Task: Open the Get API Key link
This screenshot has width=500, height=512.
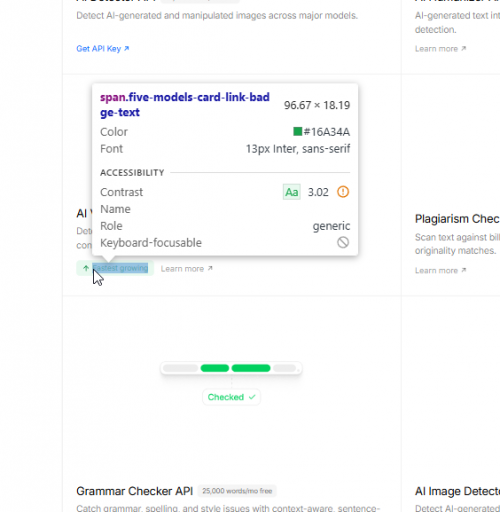Action: (x=102, y=49)
